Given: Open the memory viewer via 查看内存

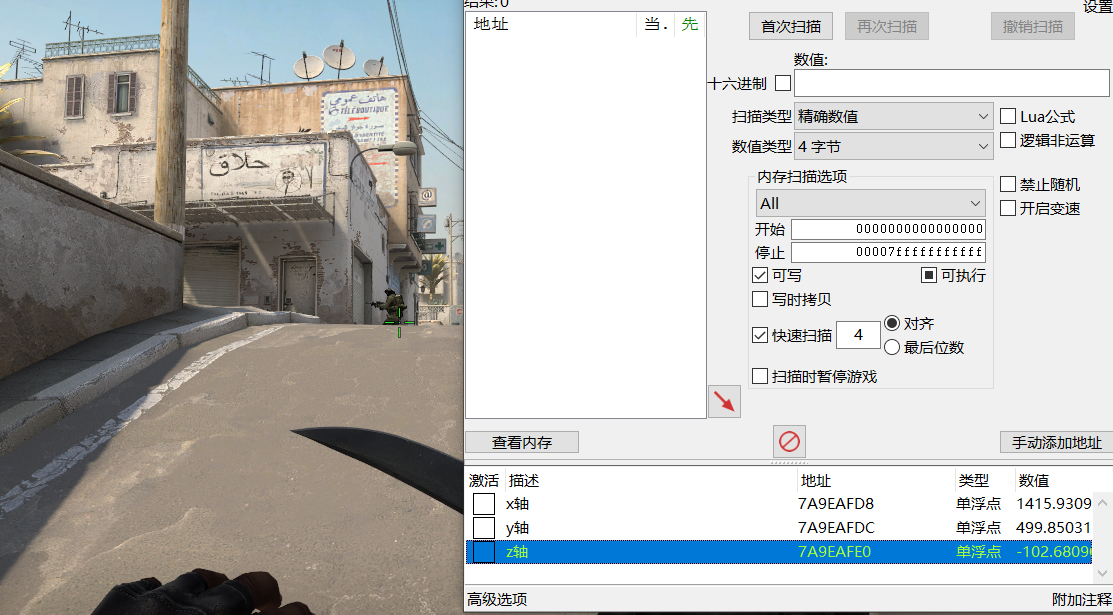Looking at the screenshot, I should pyautogui.click(x=521, y=441).
